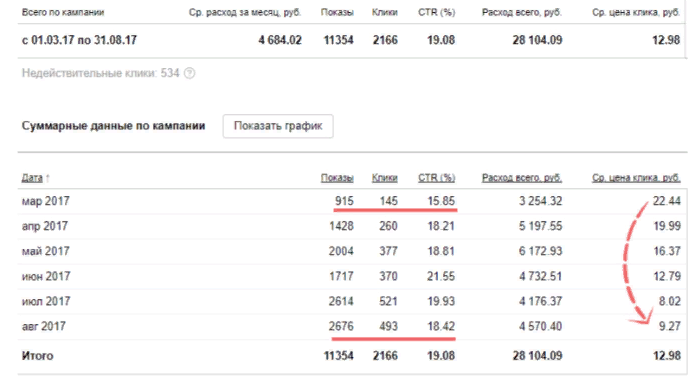Screen dimensions: 693x378
Task: Click CTR value 21.55 for June
Action: tap(441, 276)
